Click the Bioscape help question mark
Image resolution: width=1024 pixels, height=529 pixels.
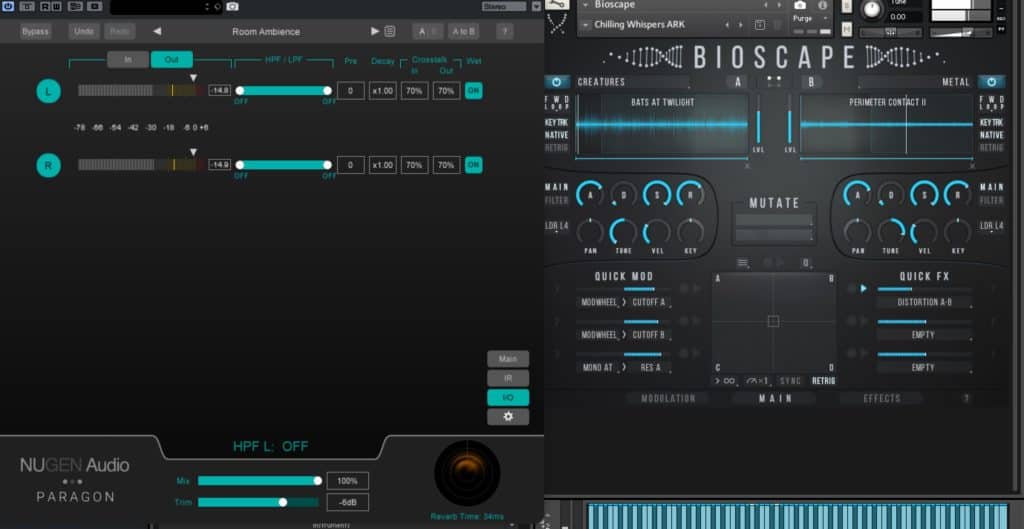(x=966, y=398)
